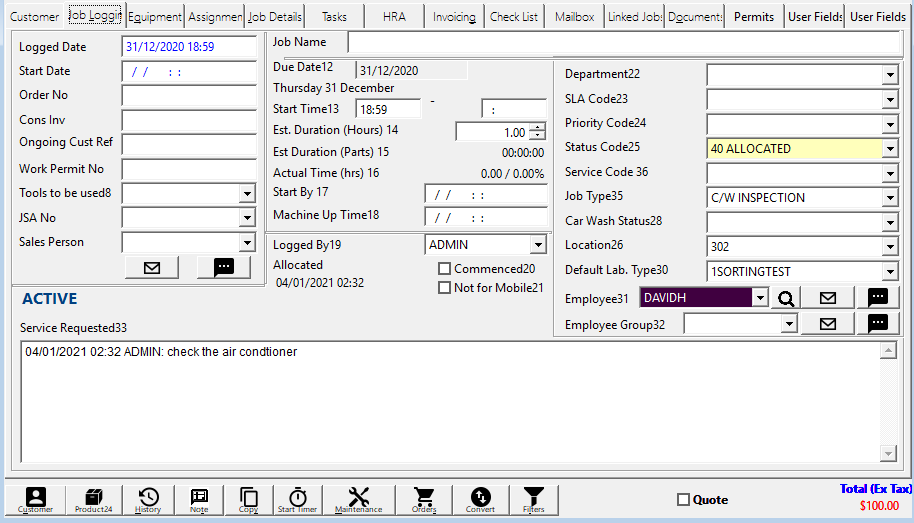Click into the Job Name input field
This screenshot has height=523, width=914.
(x=623, y=42)
